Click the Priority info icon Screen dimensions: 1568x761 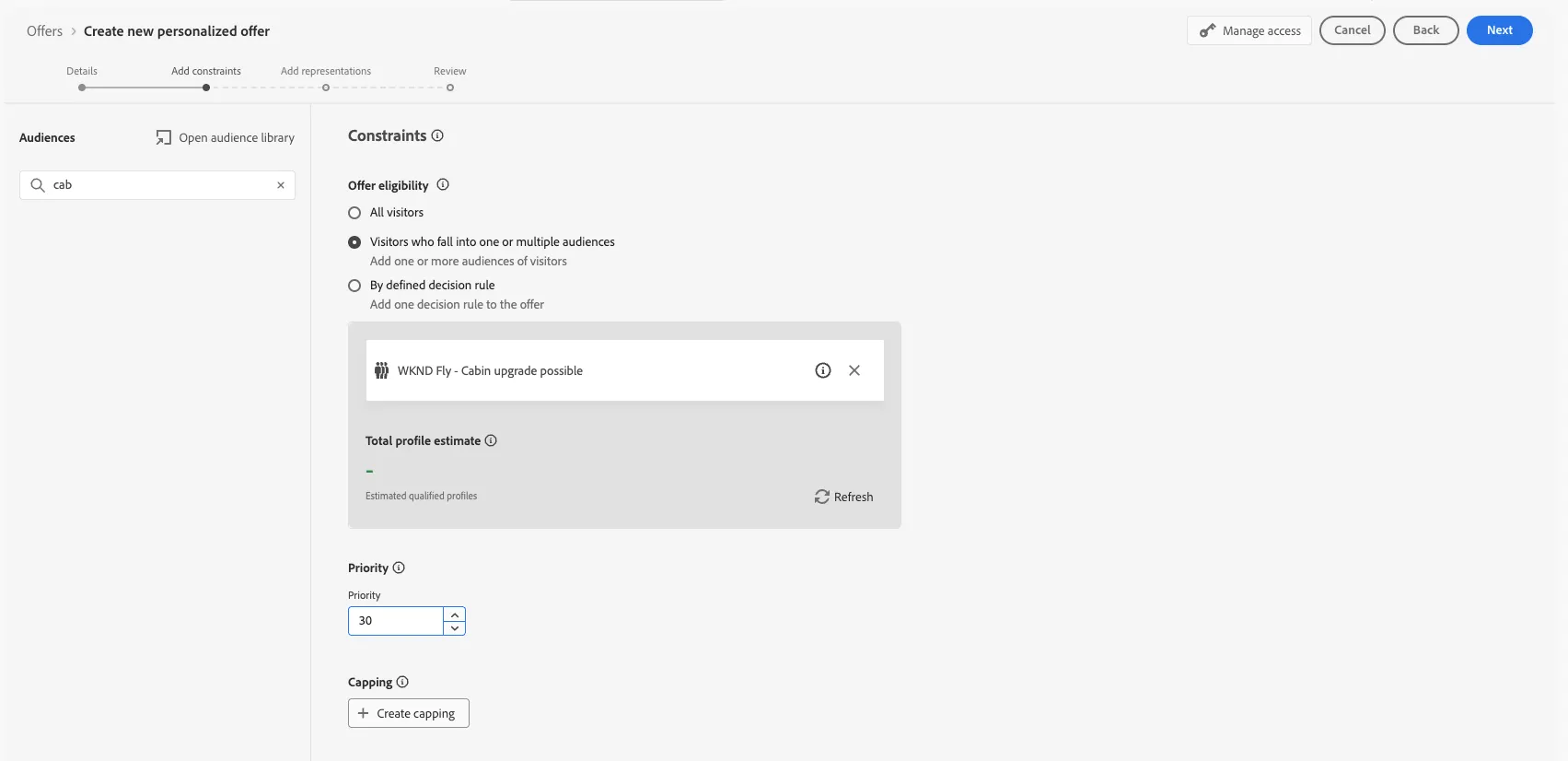point(399,568)
